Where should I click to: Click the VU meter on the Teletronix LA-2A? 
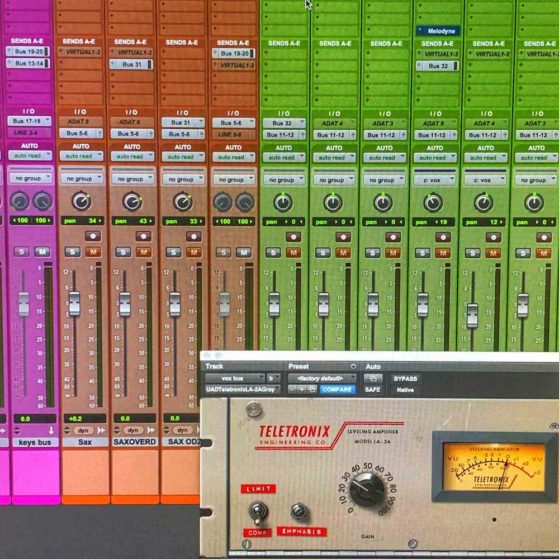[494, 467]
